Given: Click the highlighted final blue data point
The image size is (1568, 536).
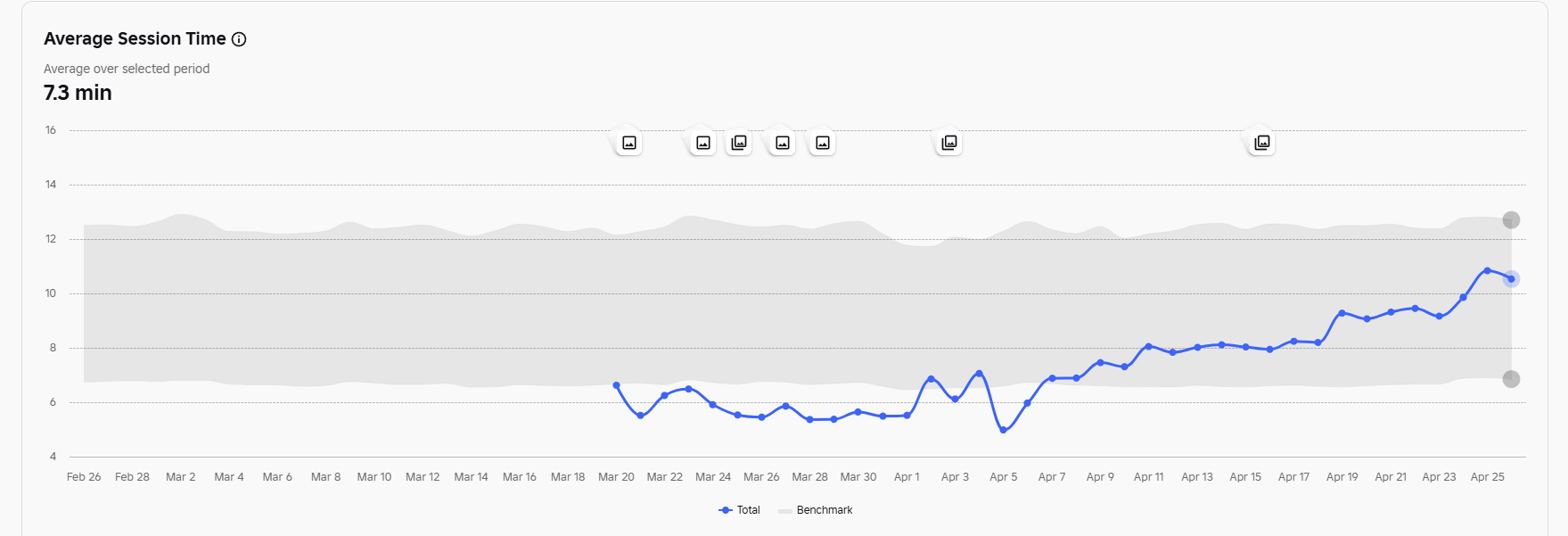Looking at the screenshot, I should coord(1511,279).
